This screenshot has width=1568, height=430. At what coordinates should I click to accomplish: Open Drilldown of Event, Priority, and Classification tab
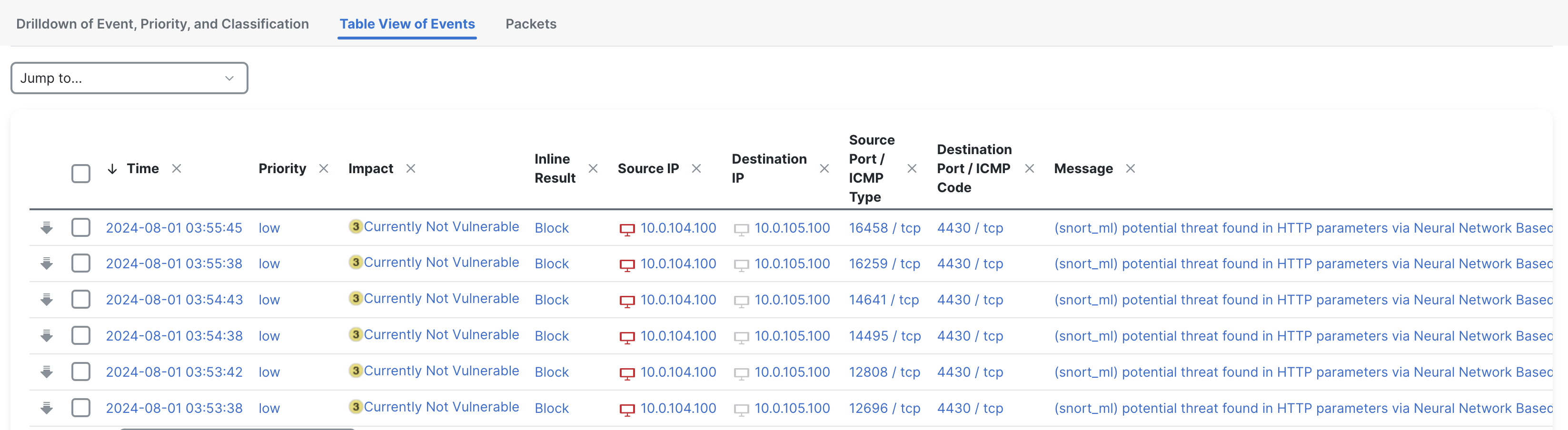click(x=162, y=24)
